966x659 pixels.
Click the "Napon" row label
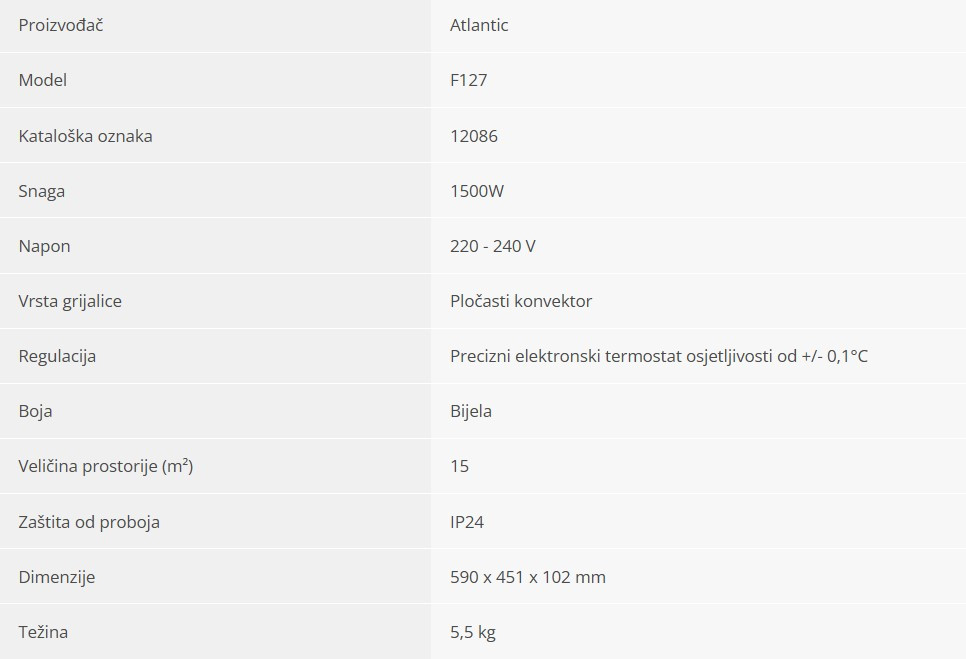tap(45, 246)
